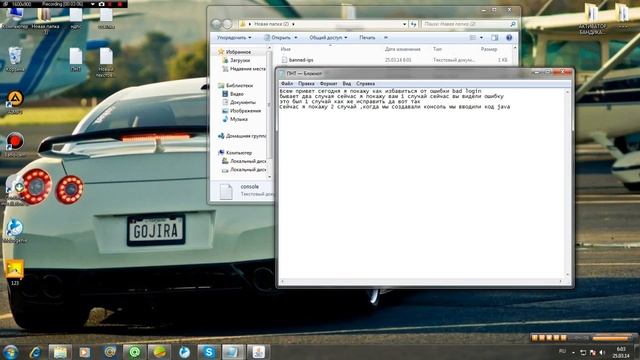The image size is (640, 360).
Task: Open the Новый текстовый document desktop icon
Action: pos(106,62)
